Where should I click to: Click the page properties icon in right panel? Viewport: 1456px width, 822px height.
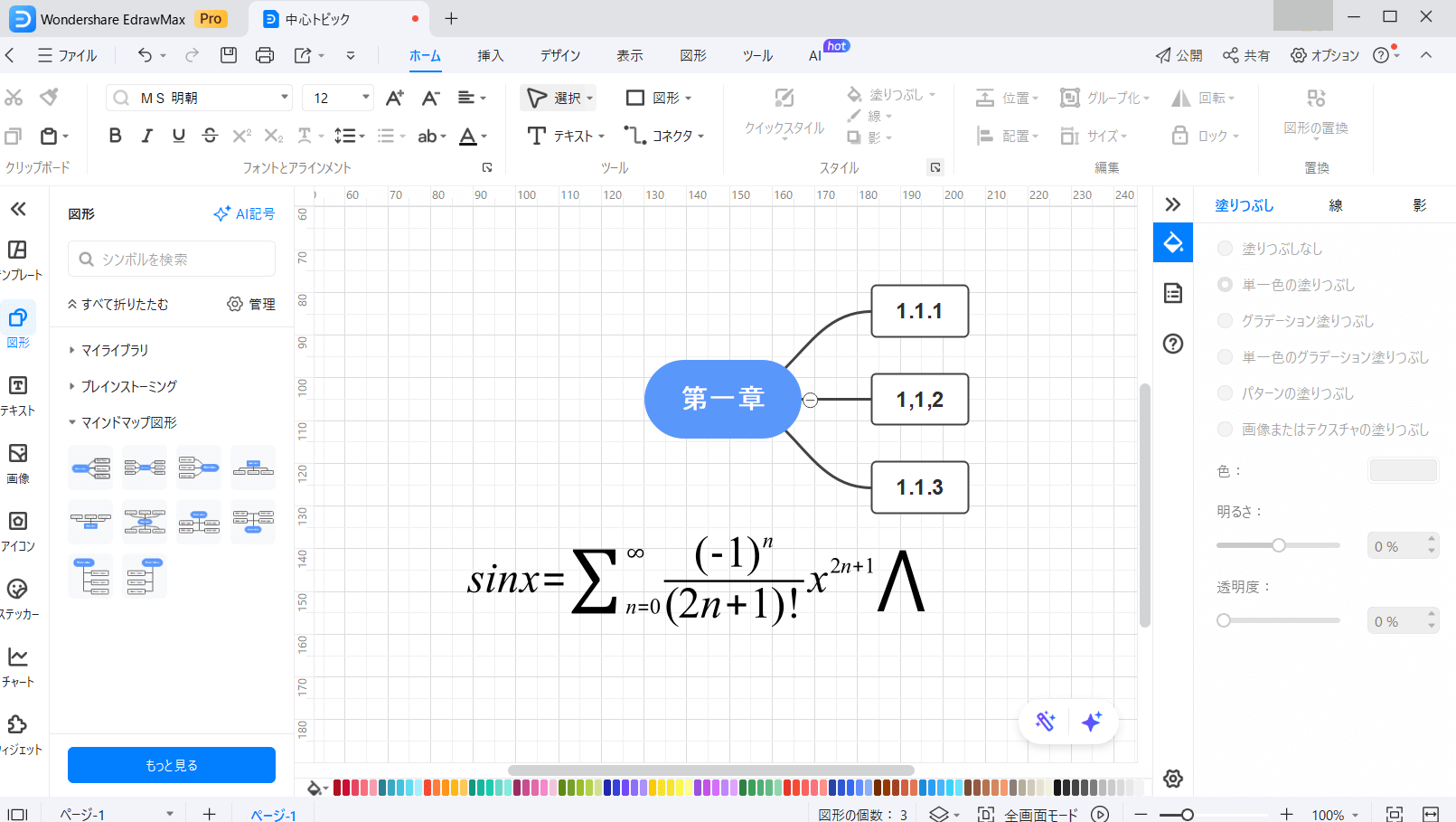(x=1173, y=293)
